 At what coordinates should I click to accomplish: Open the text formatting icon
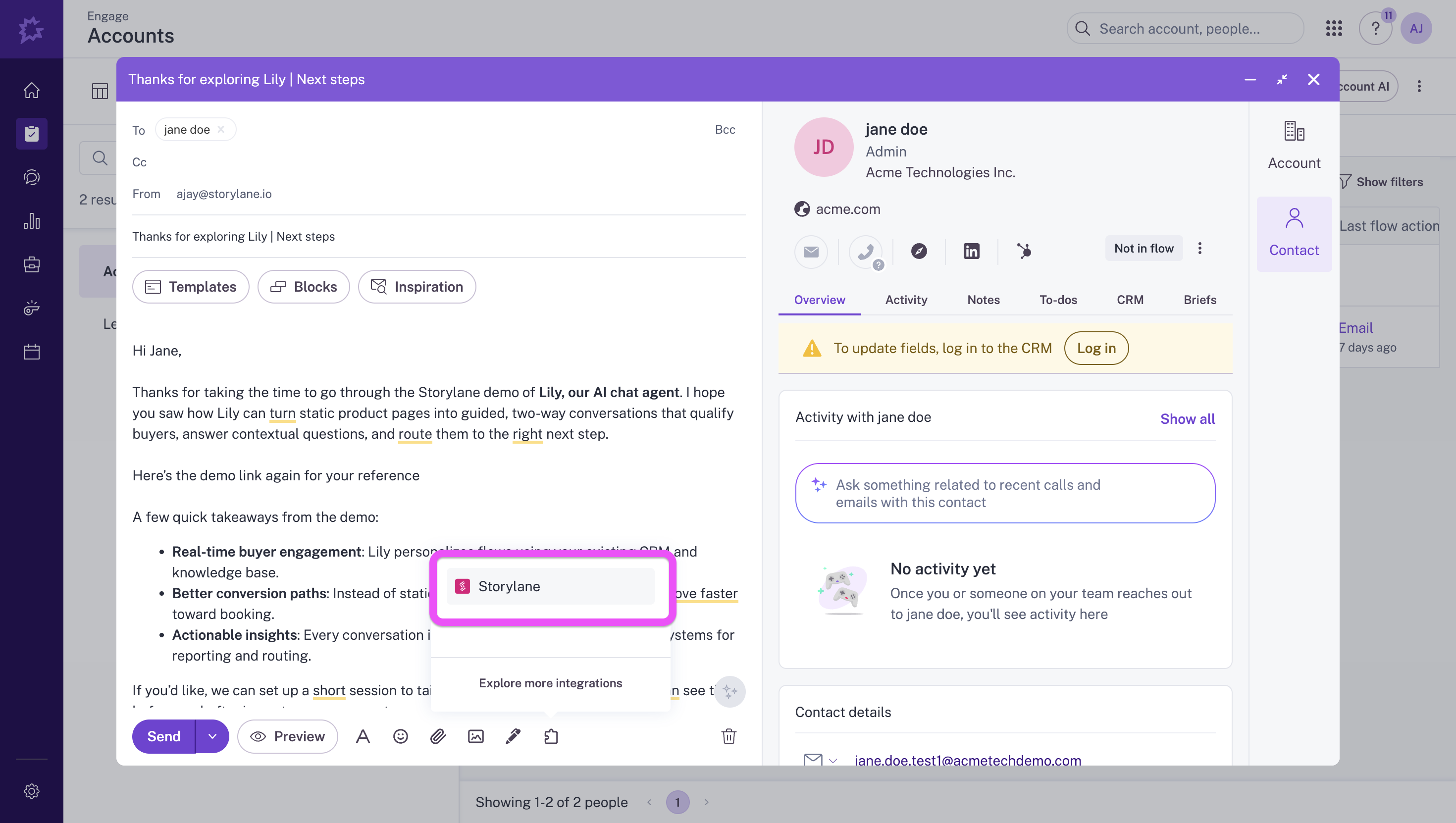pyautogui.click(x=363, y=736)
